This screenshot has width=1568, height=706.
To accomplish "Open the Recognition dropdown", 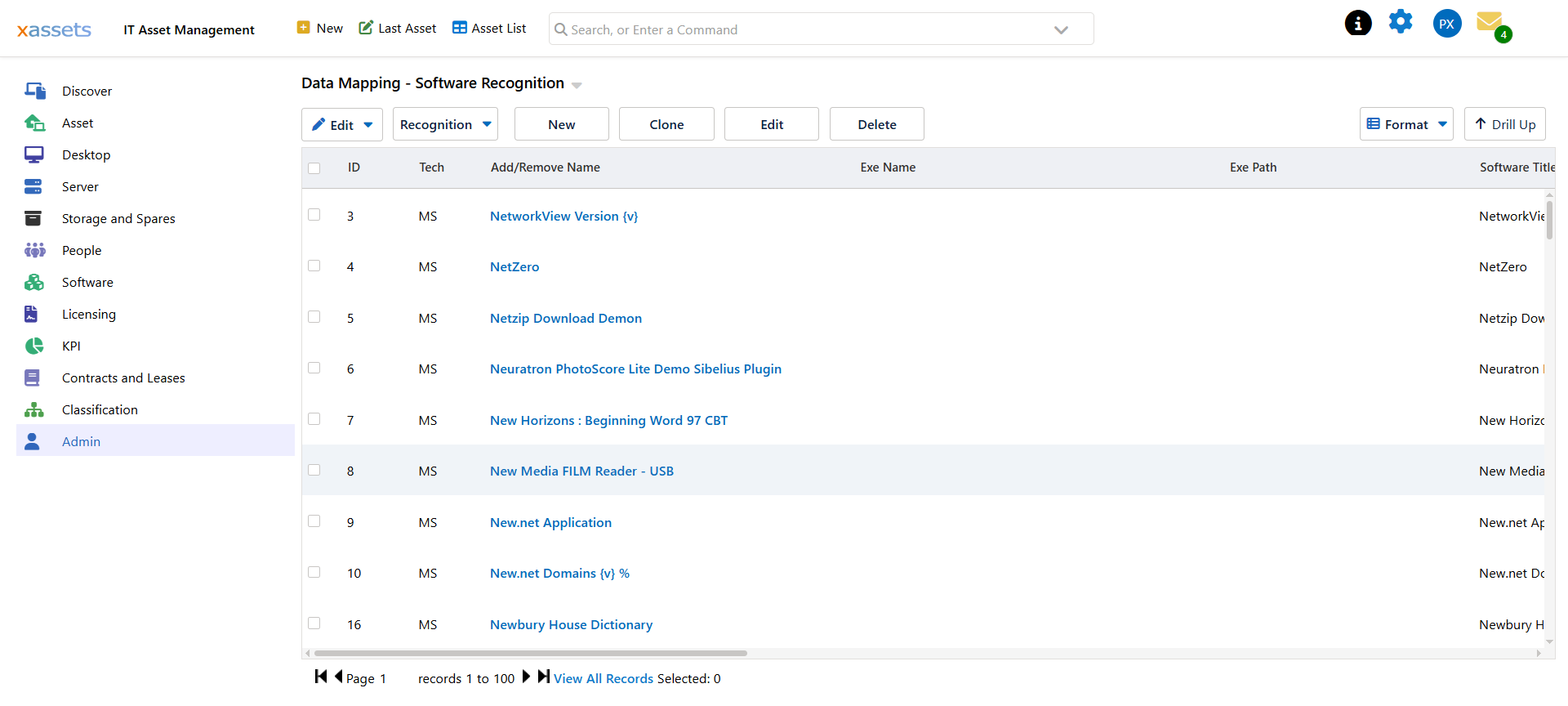I will (x=445, y=124).
